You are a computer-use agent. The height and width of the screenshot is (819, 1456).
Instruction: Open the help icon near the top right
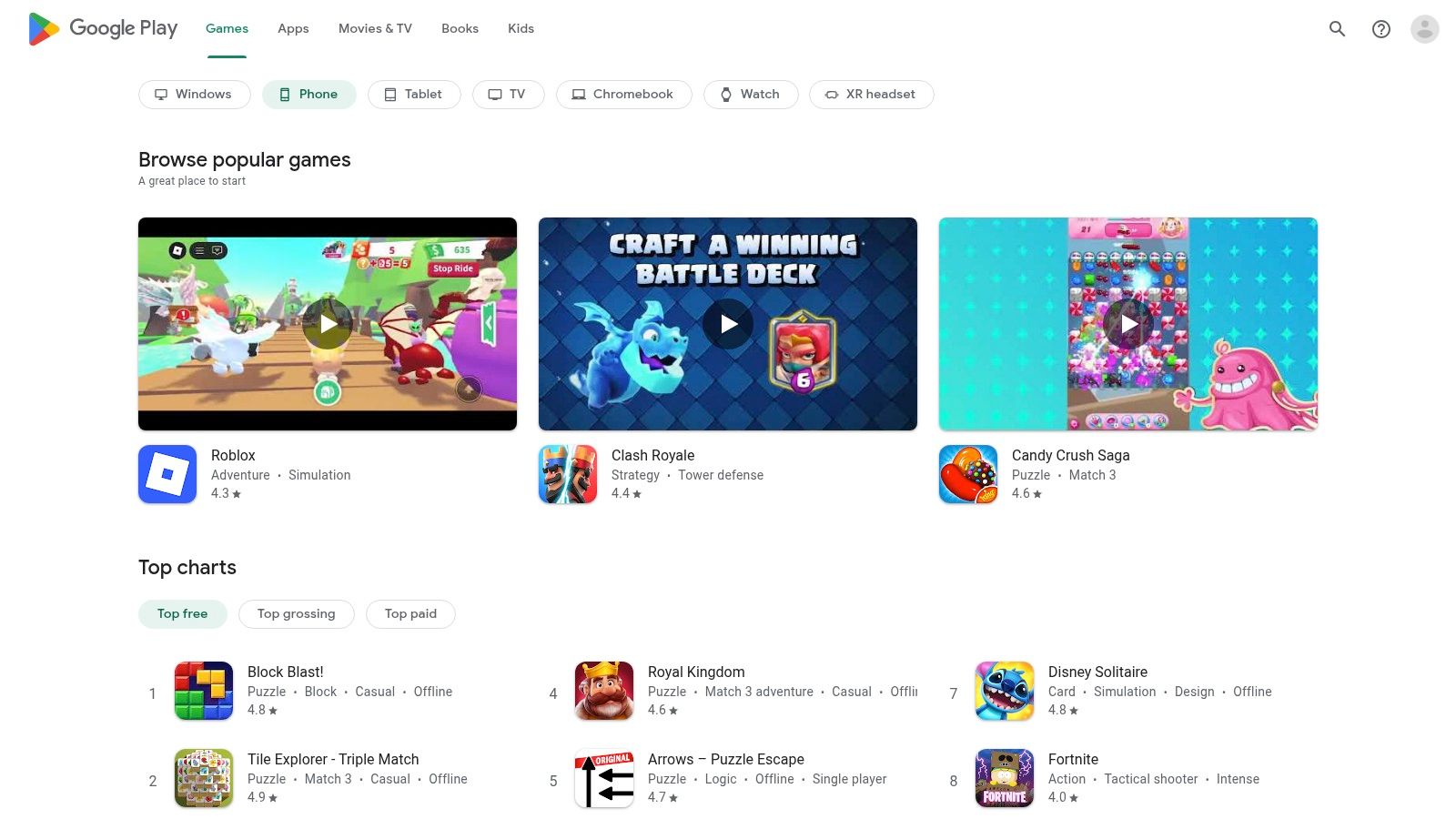(x=1380, y=28)
